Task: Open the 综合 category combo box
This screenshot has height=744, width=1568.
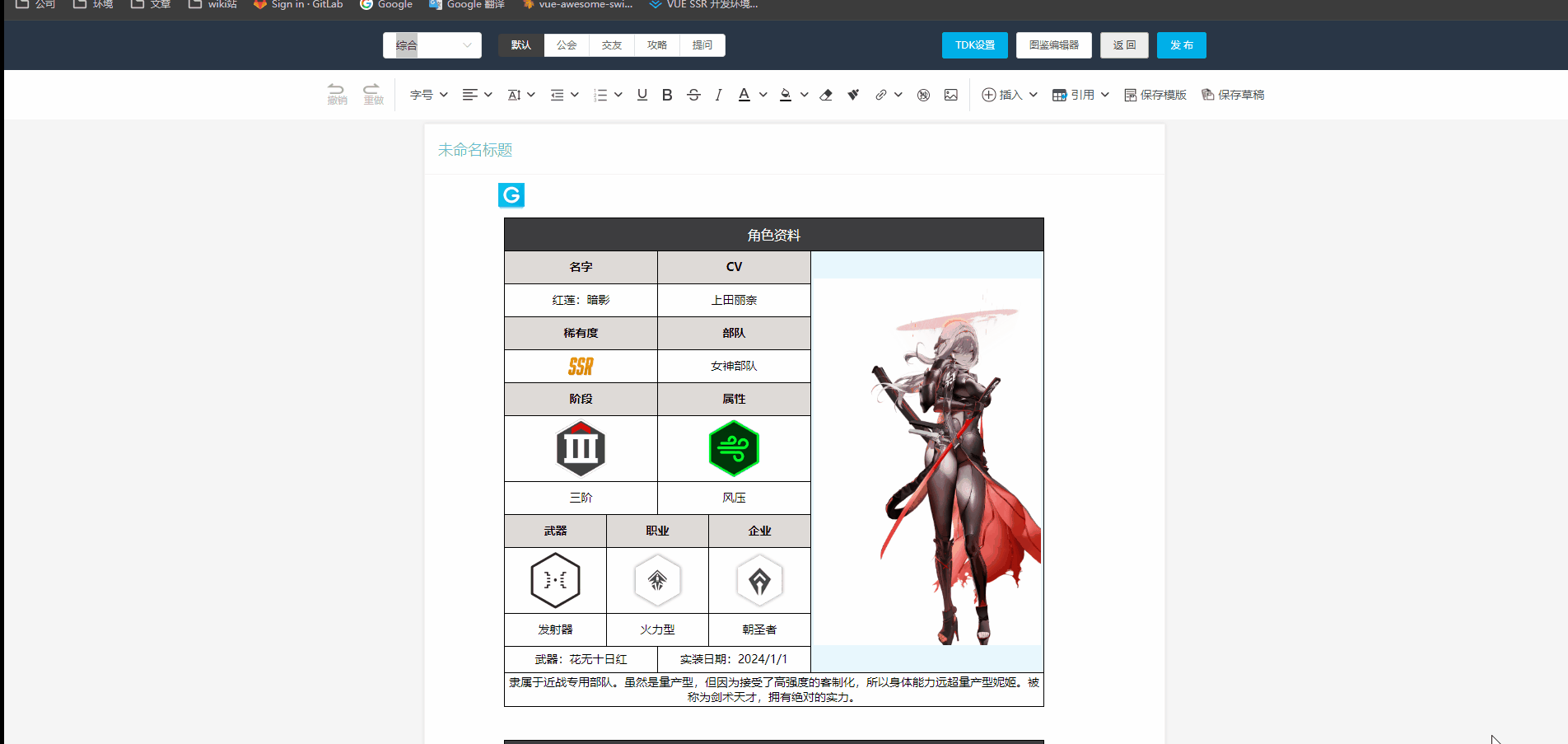Action: click(432, 45)
